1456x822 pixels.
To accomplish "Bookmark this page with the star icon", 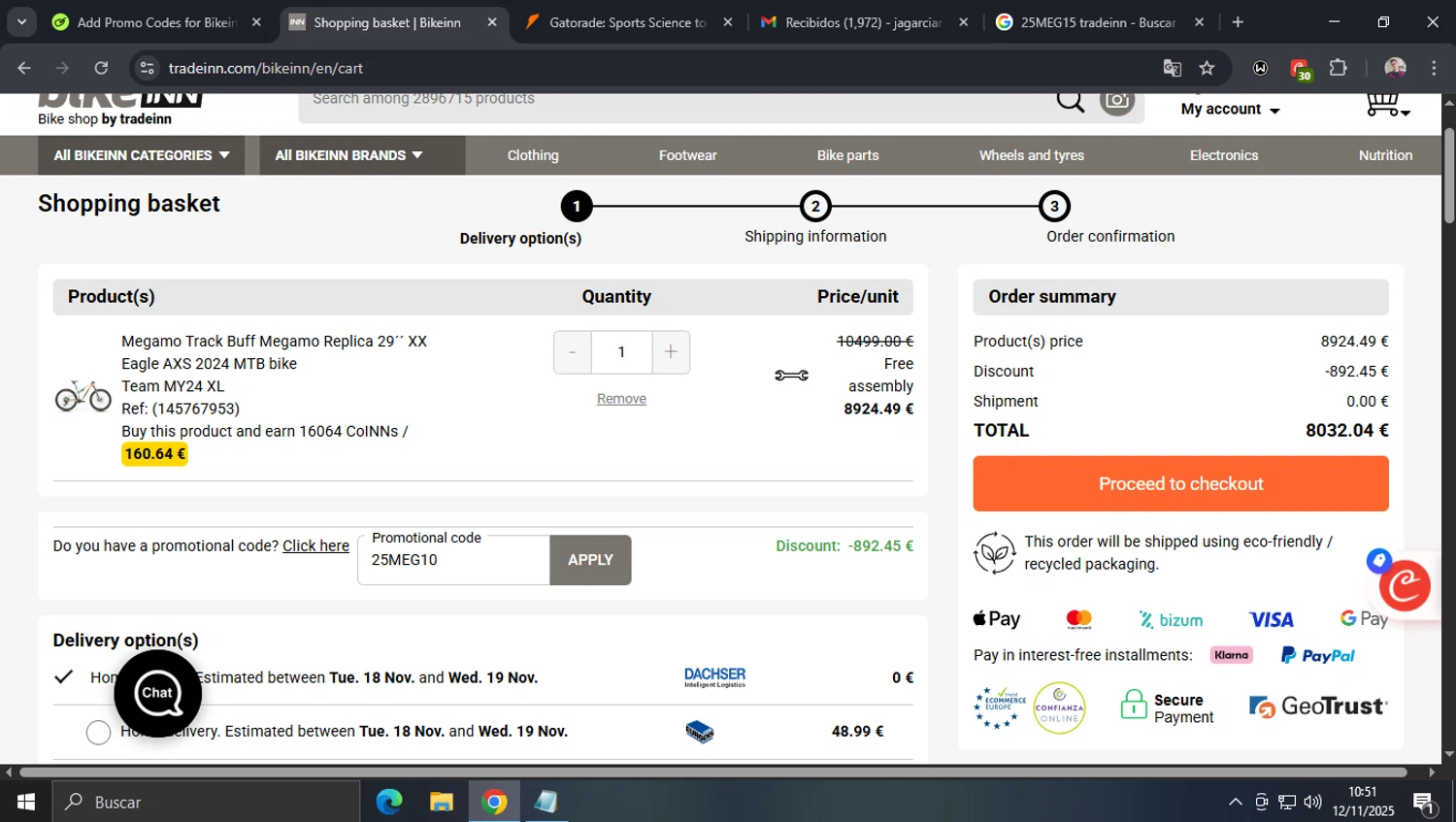I will [x=1207, y=68].
